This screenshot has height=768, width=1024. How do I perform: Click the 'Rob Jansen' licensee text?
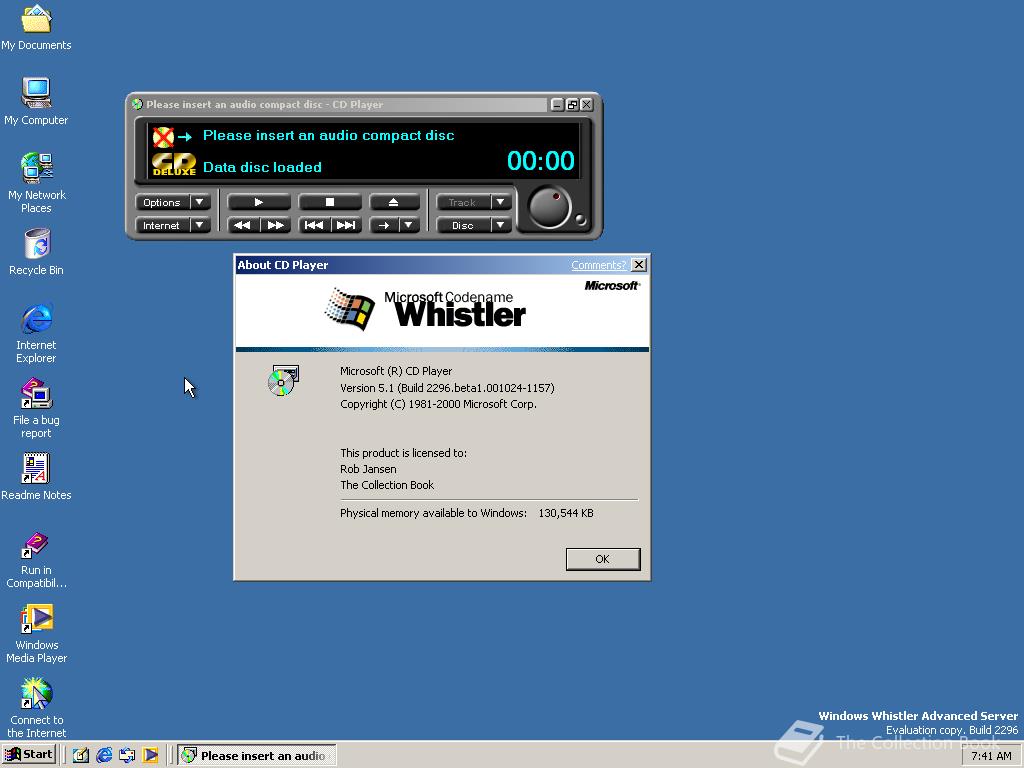pyautogui.click(x=368, y=469)
